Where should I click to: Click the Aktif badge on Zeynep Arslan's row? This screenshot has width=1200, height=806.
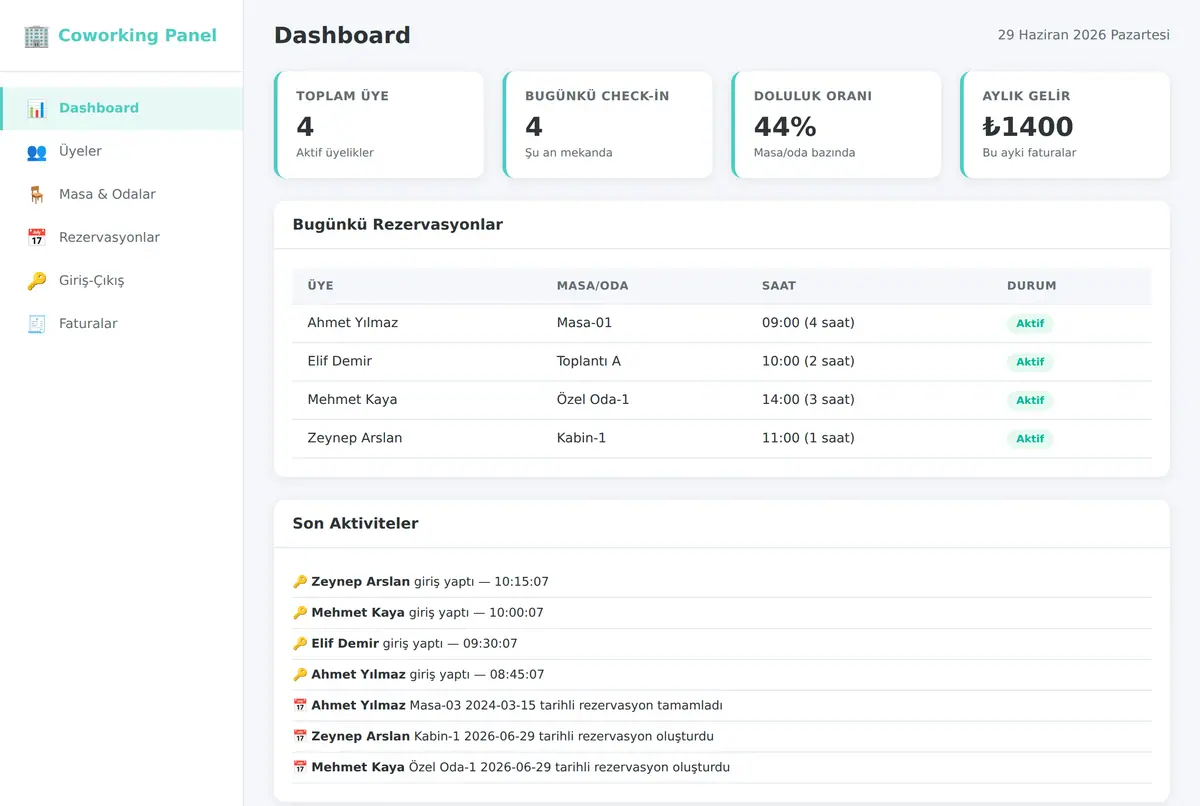[x=1030, y=439]
